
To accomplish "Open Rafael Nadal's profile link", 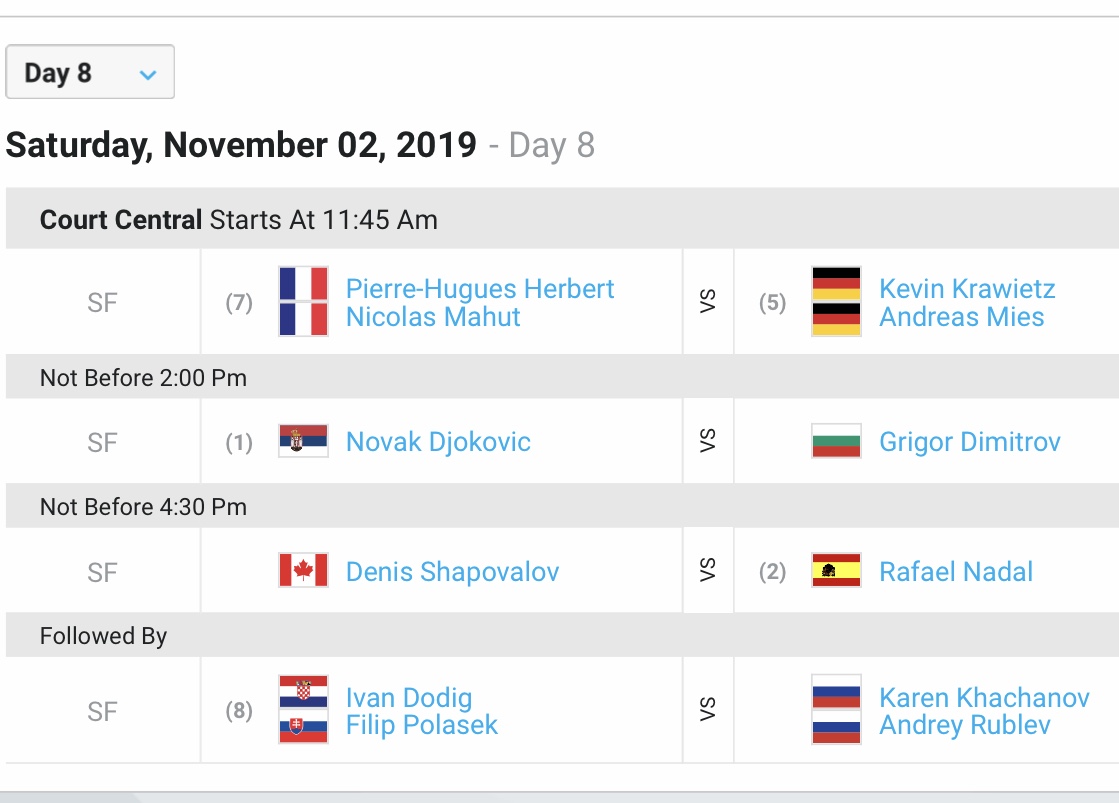I will tap(956, 572).
